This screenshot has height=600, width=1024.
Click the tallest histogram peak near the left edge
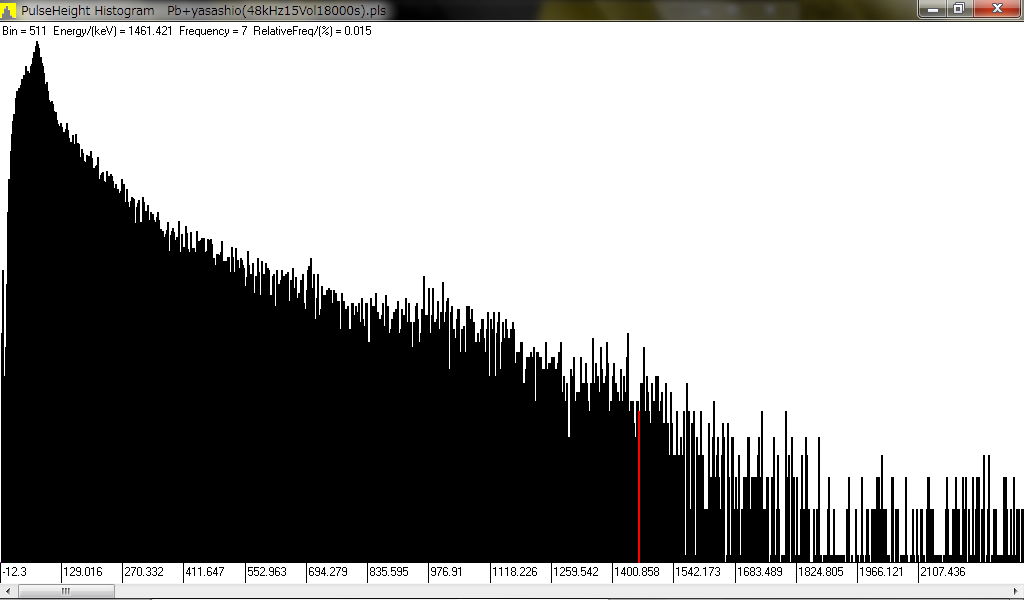[37, 50]
